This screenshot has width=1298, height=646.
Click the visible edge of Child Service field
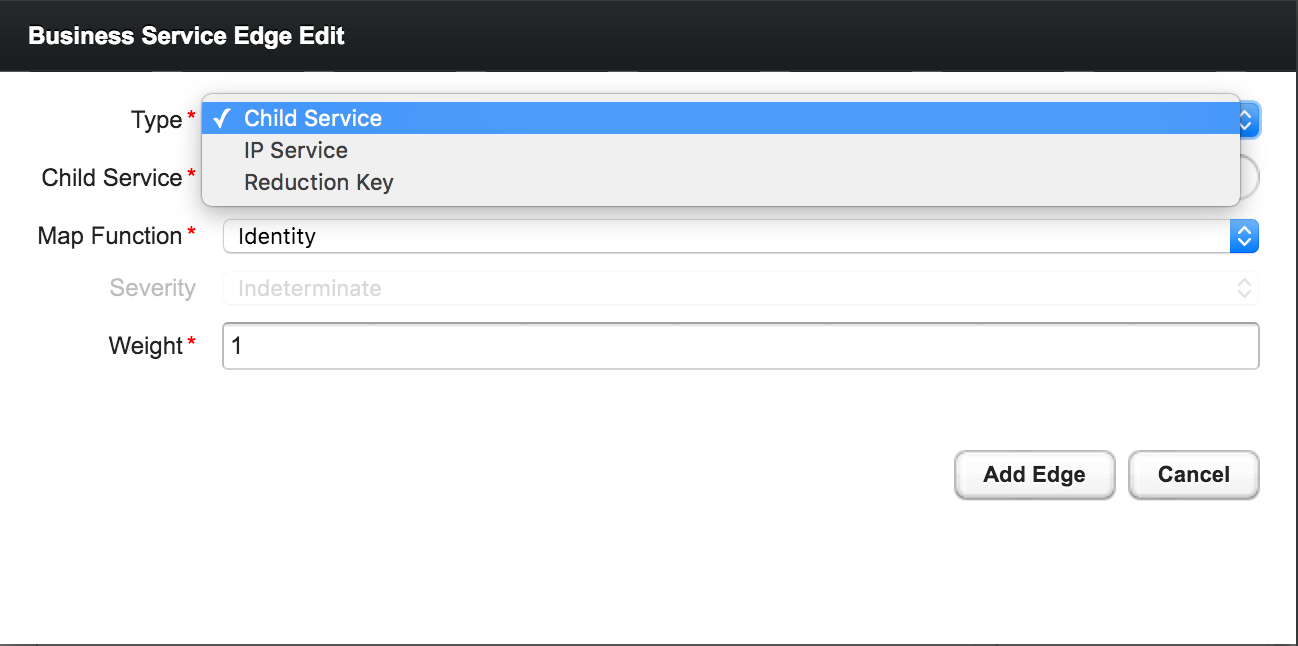click(1250, 178)
